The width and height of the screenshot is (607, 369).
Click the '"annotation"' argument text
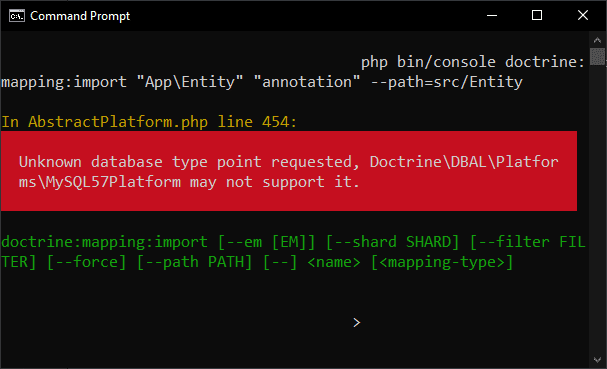click(307, 82)
